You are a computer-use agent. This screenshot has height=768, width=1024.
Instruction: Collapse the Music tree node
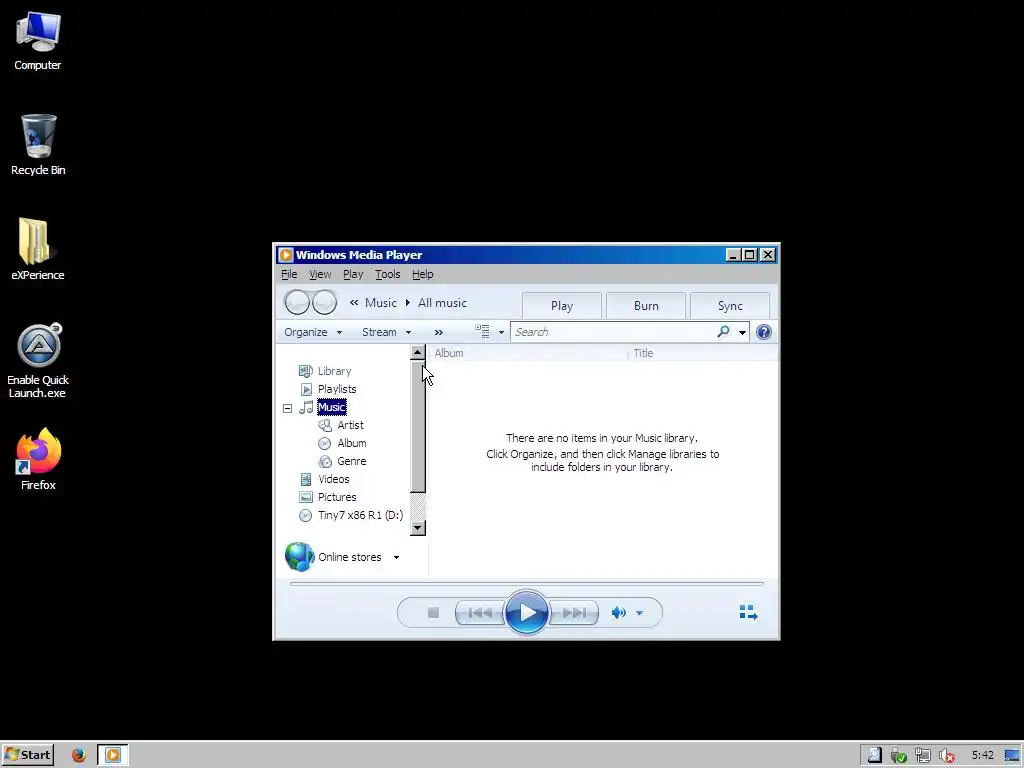coord(287,408)
